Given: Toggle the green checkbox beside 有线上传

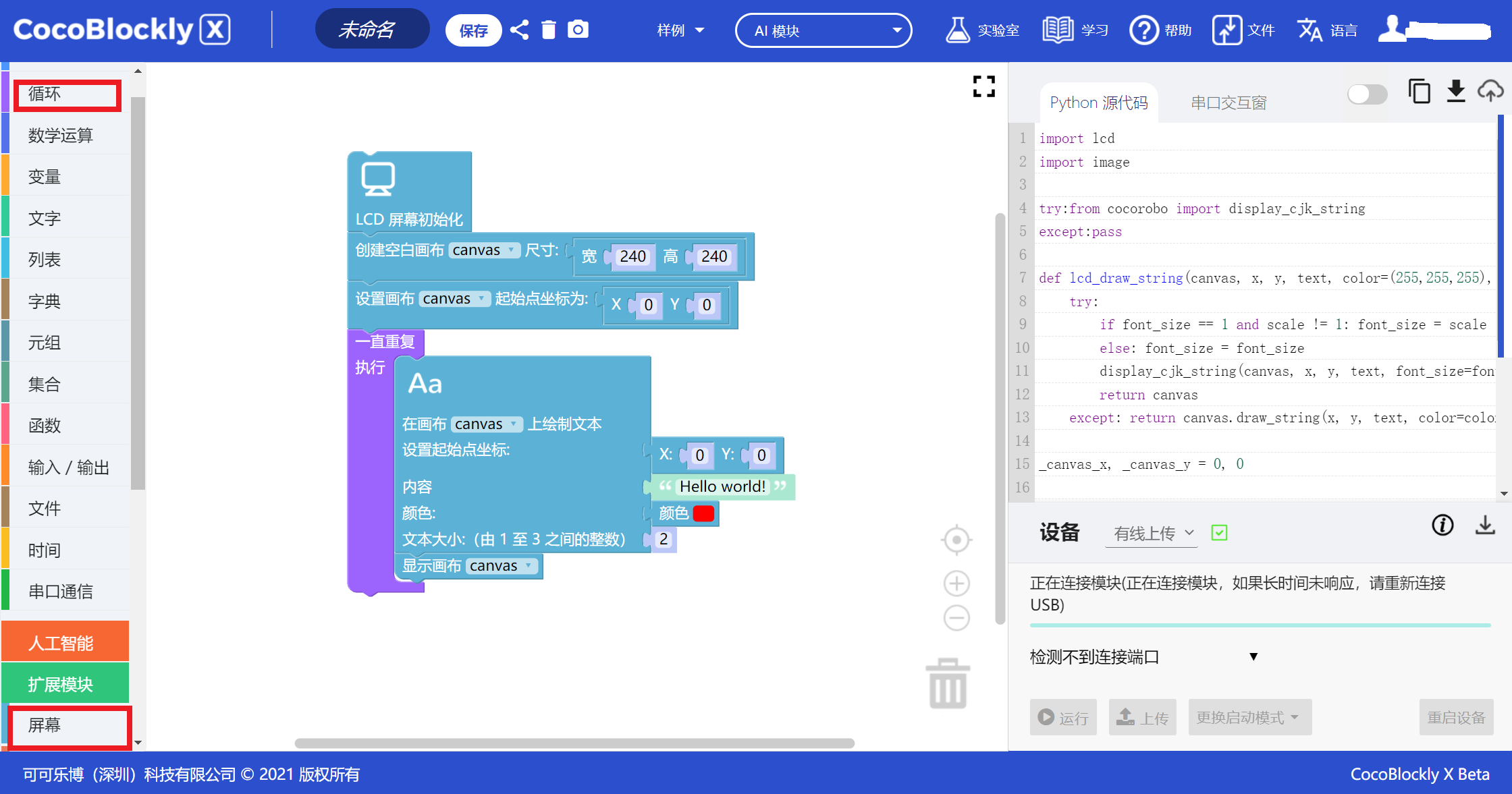Looking at the screenshot, I should point(1219,533).
